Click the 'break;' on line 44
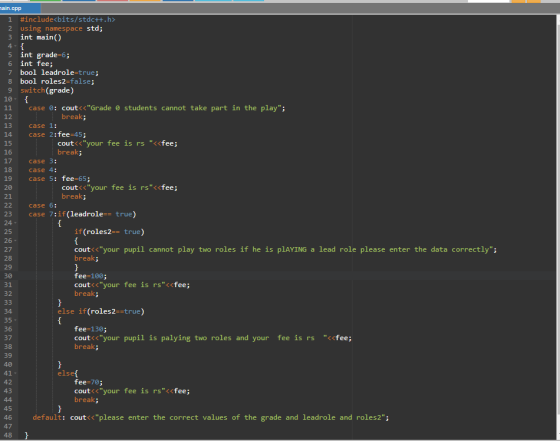The image size is (560, 441). pyautogui.click(x=86, y=400)
